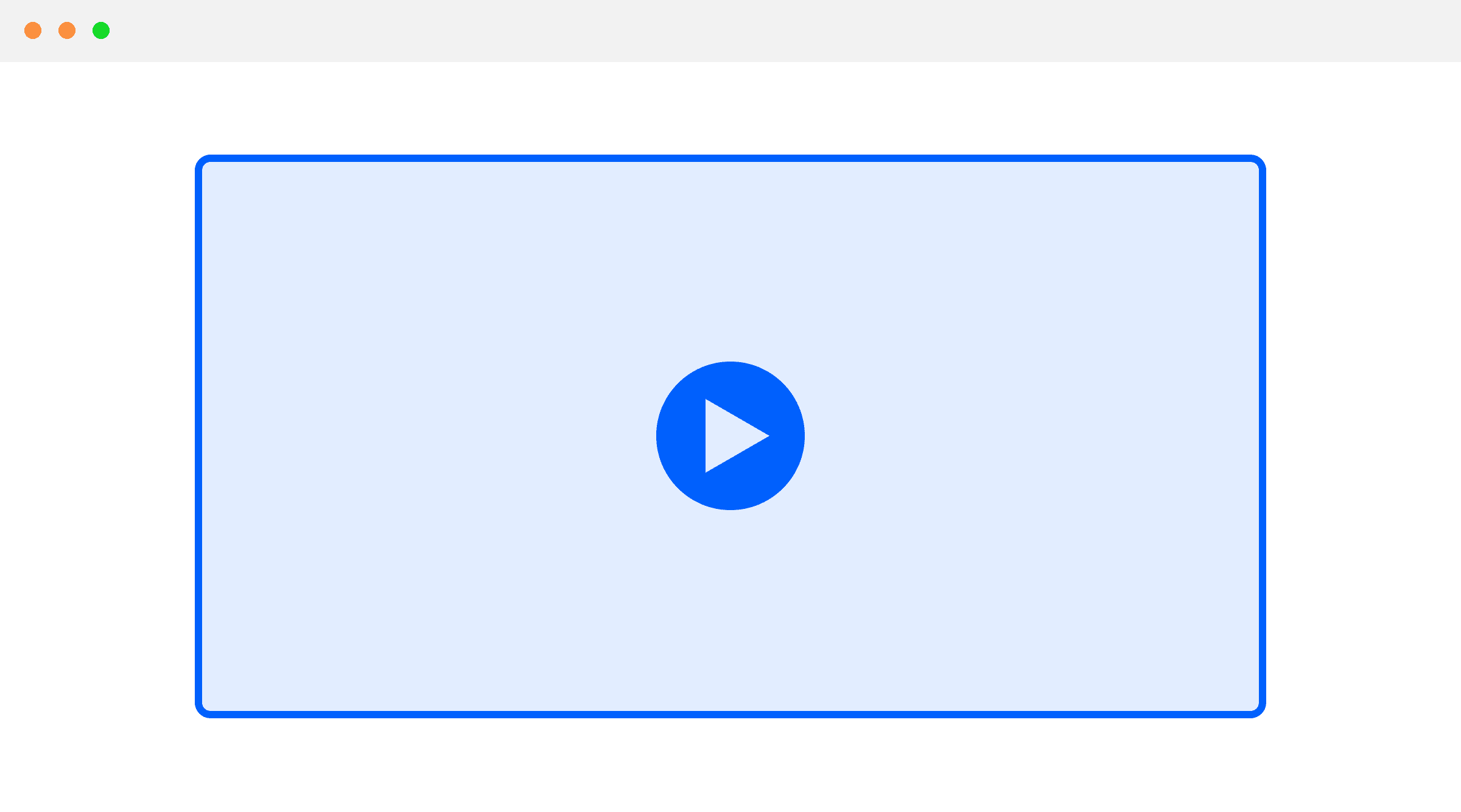The image size is (1461, 812).
Task: Click the bottom-right rounded corner of the video frame
Action: point(1260,712)
